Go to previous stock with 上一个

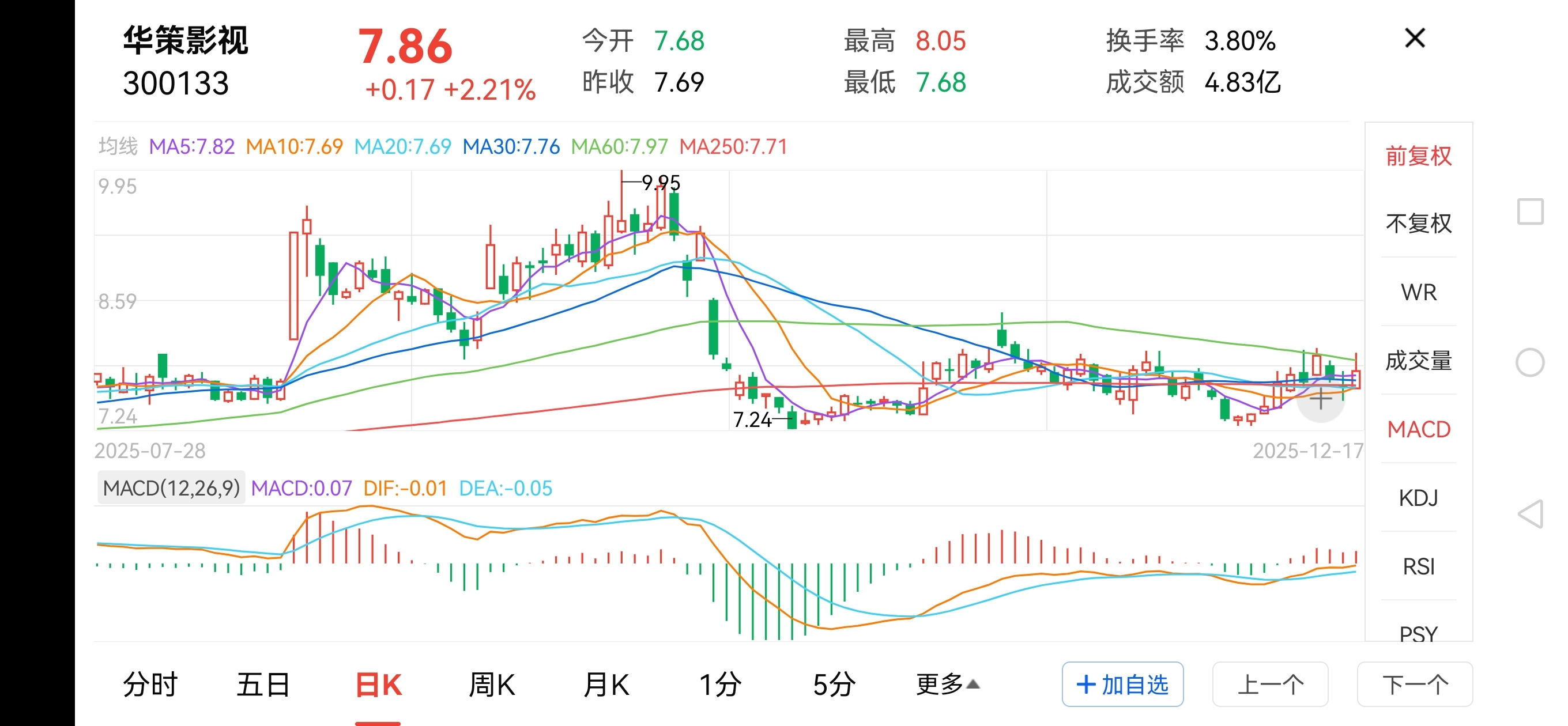tap(1270, 685)
